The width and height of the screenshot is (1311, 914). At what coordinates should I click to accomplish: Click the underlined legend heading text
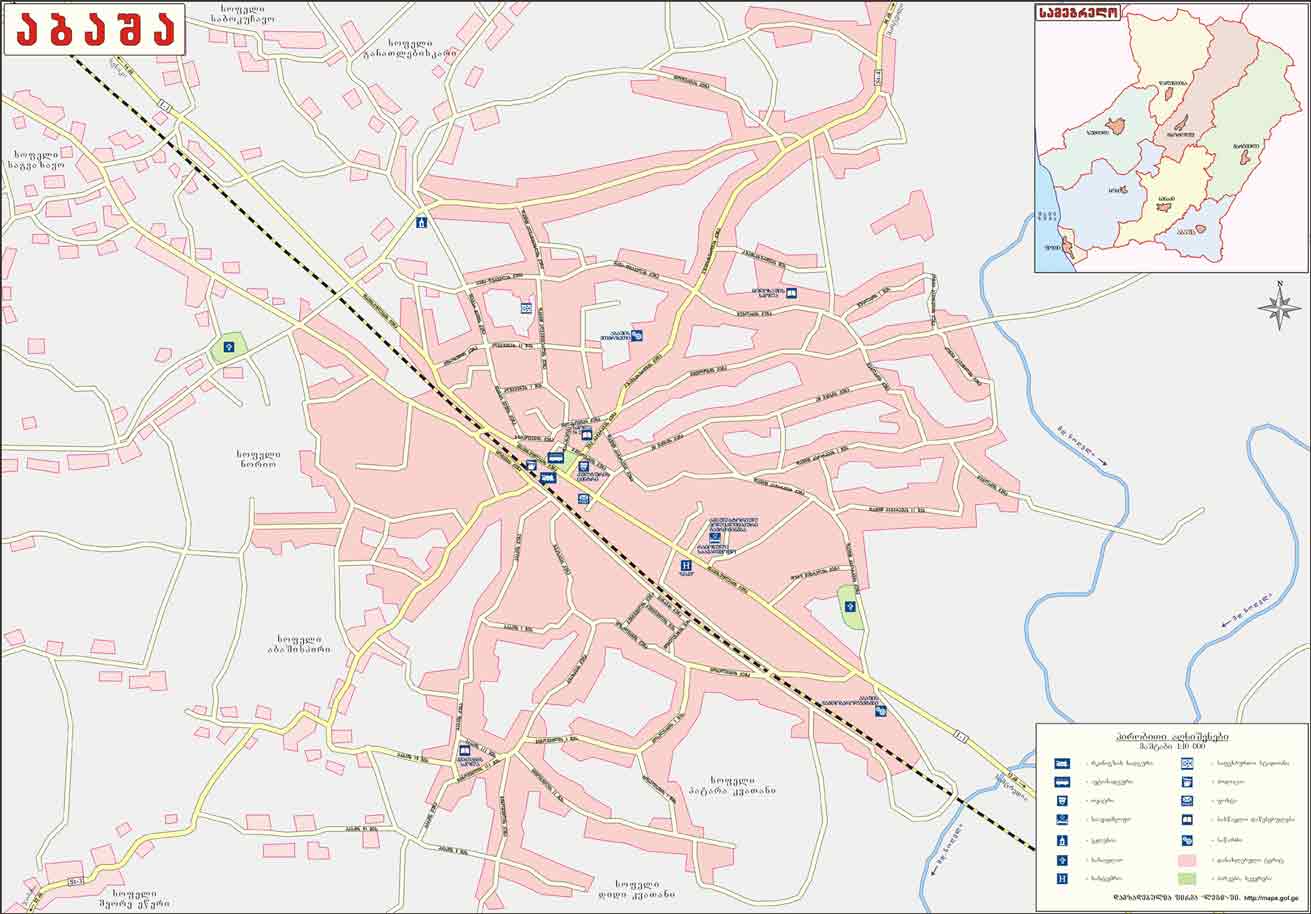(x=1171, y=735)
